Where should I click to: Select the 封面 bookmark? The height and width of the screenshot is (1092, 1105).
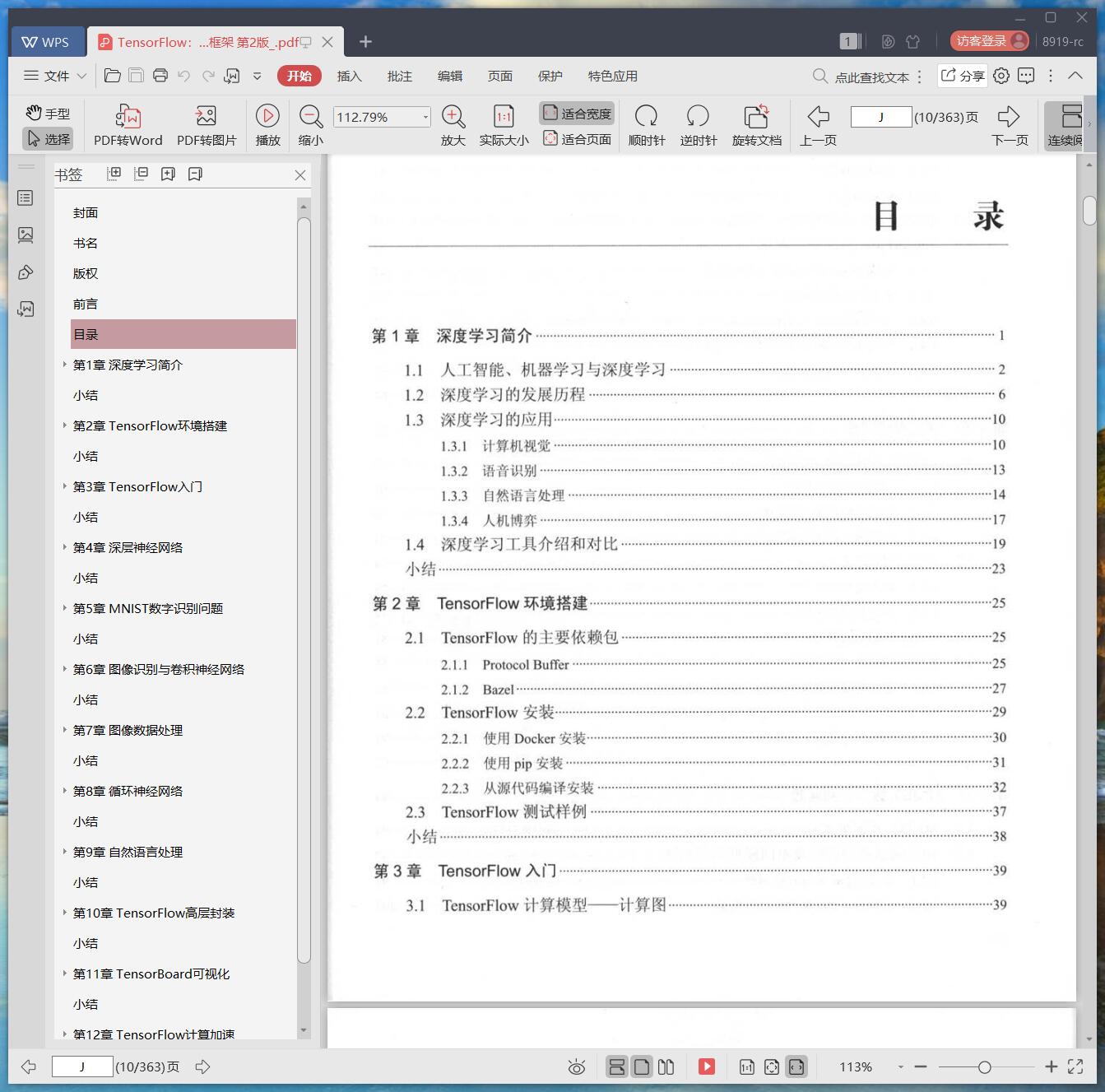86,212
